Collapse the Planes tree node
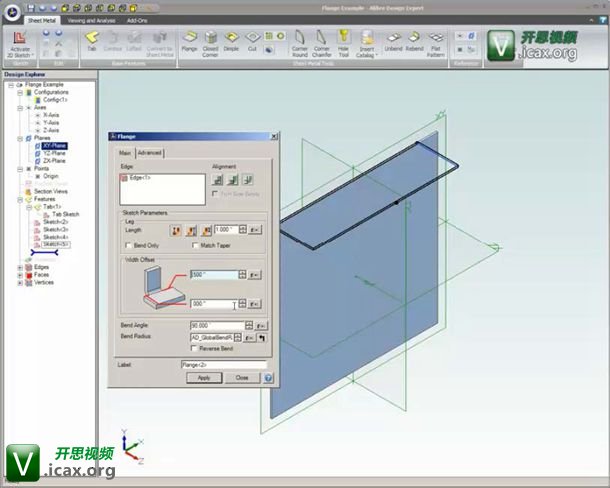 (x=20, y=139)
